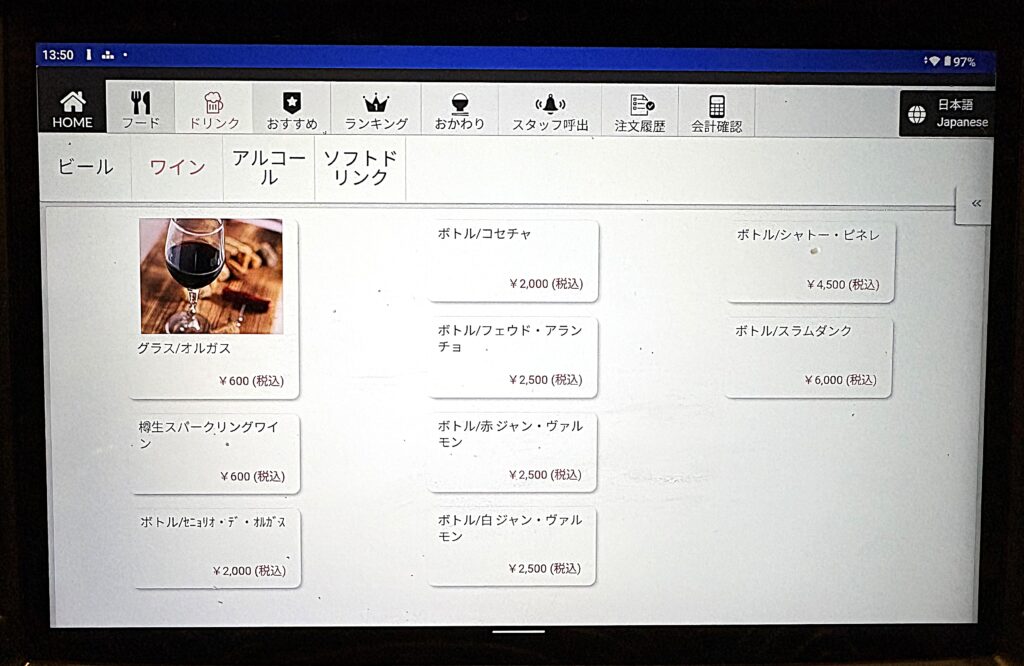Open the 日本語/Japanese language selector
This screenshot has height=666, width=1024.
click(x=947, y=113)
